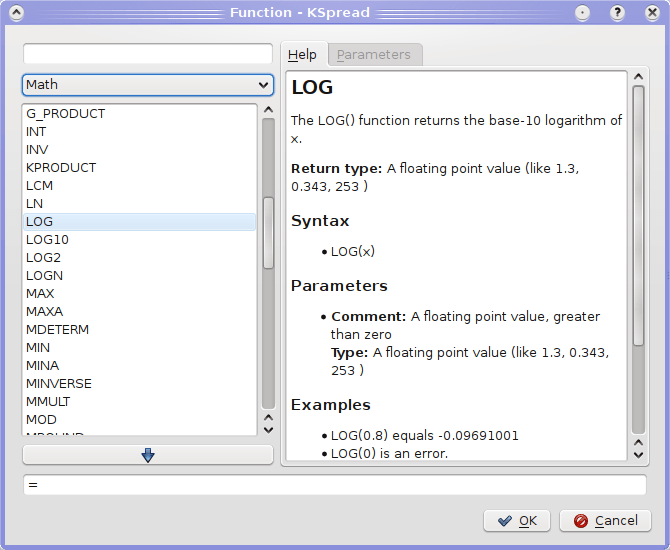
Task: Click the question mark help title button
Action: click(617, 12)
